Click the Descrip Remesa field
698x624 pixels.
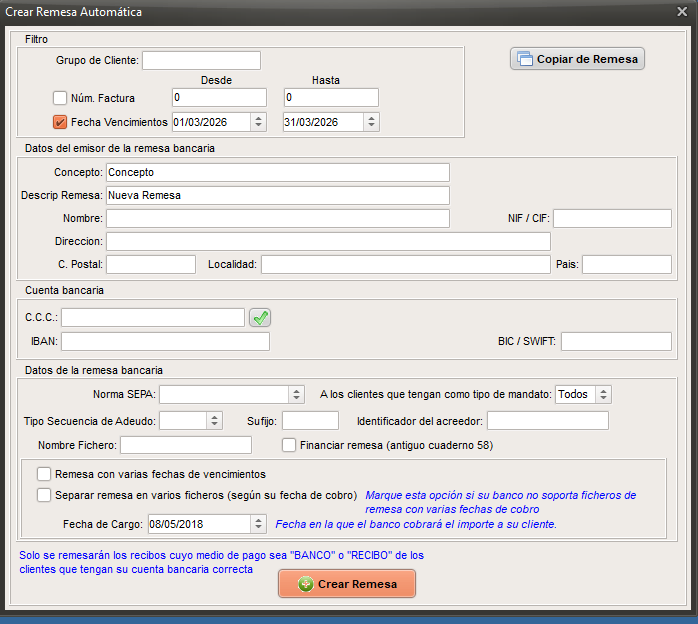[278, 195]
